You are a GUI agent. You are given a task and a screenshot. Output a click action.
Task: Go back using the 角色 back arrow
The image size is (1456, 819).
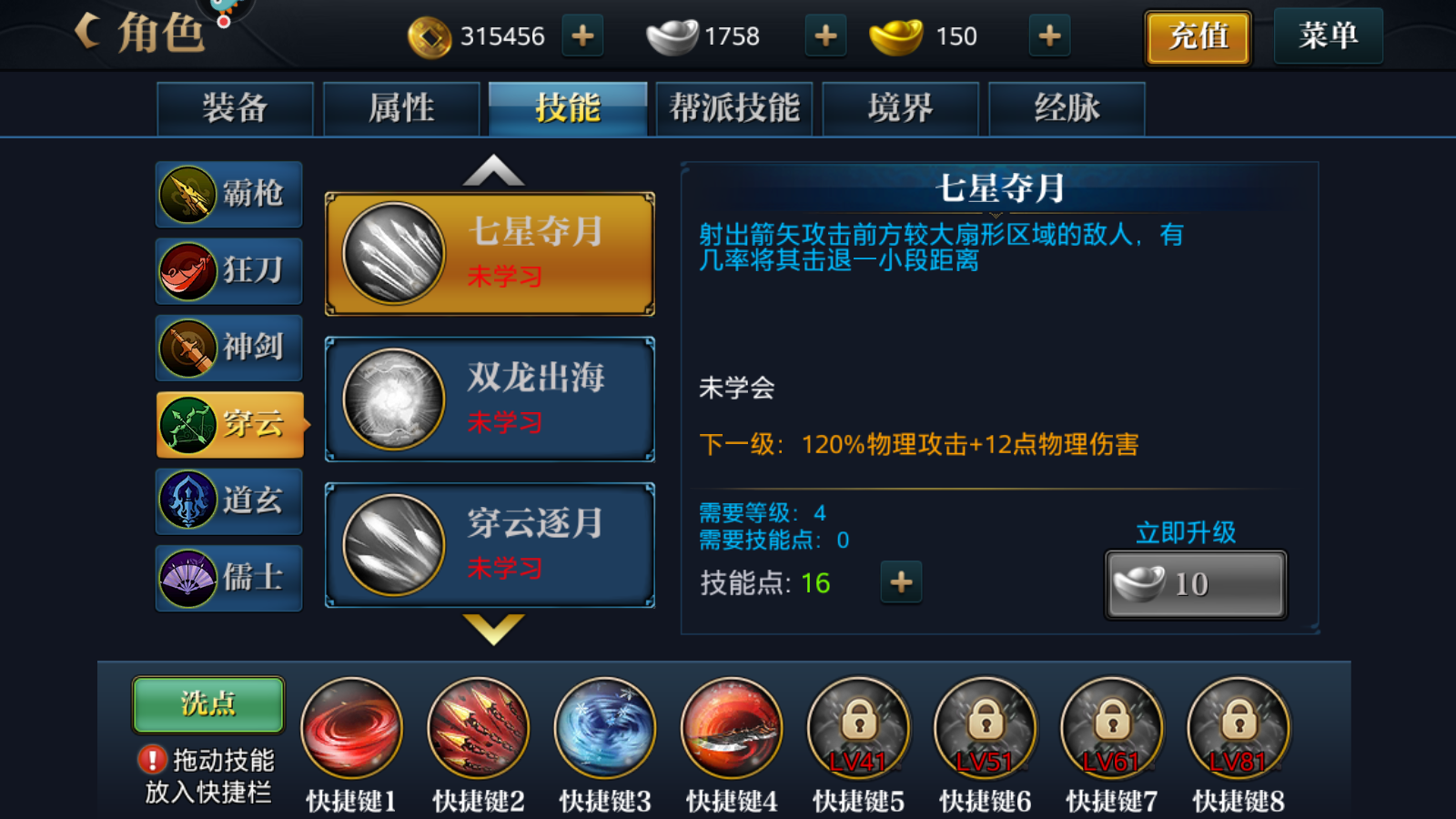point(87,32)
